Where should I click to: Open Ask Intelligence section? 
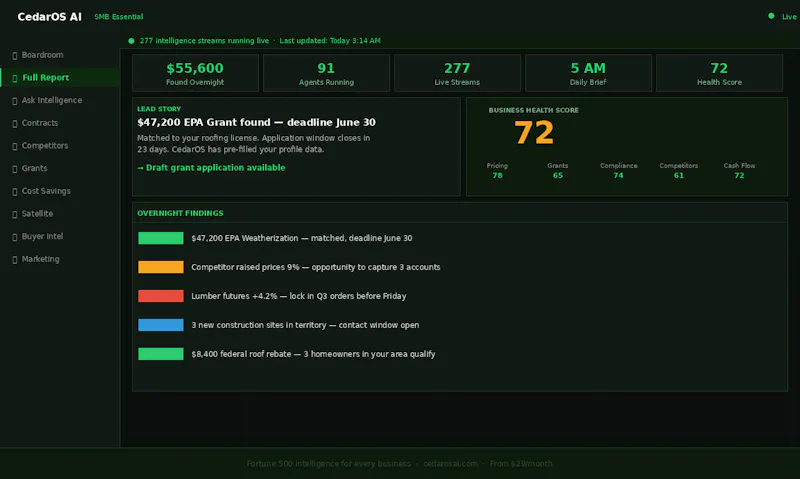click(60, 100)
